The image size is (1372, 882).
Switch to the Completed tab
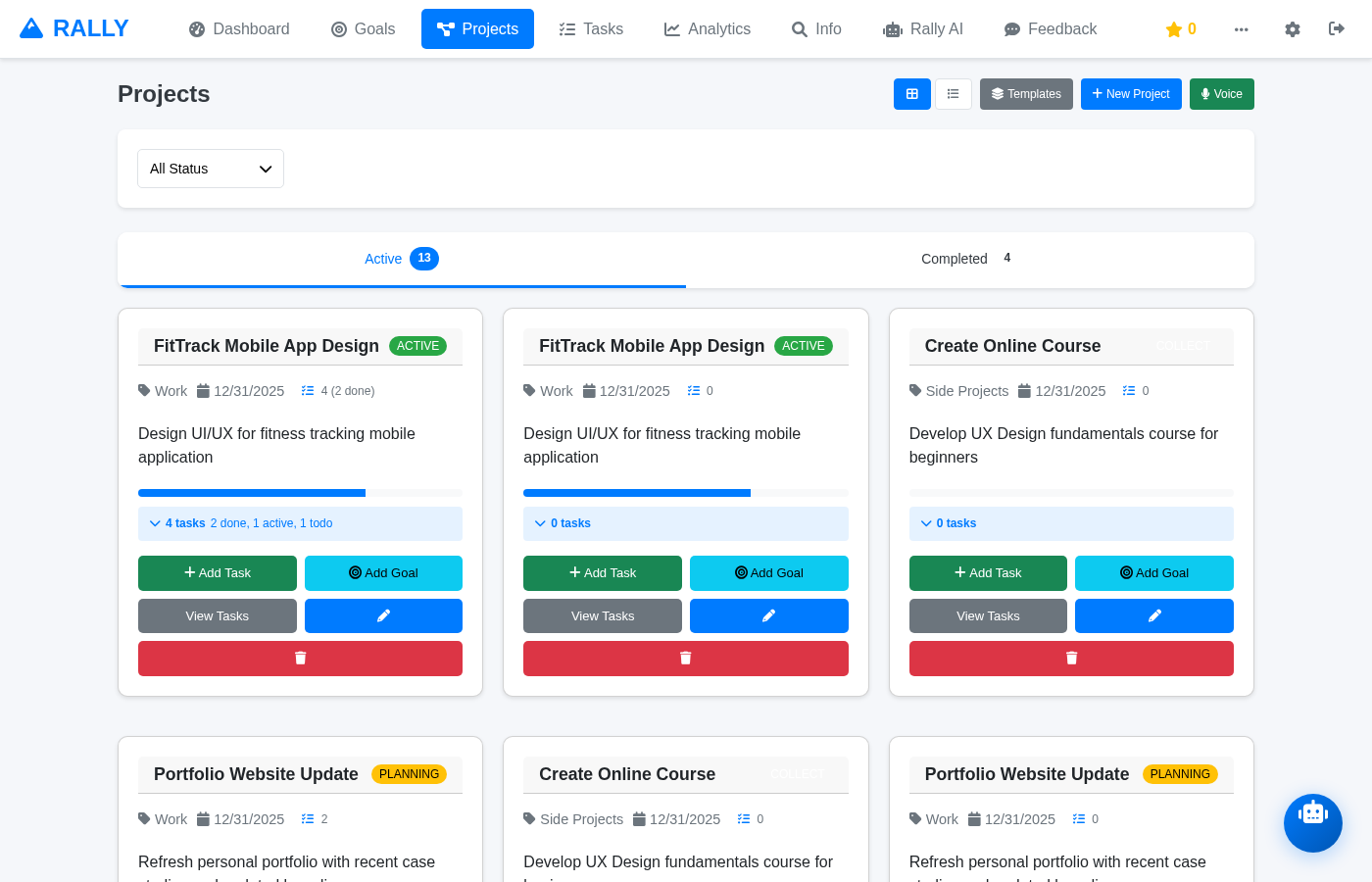click(x=964, y=258)
